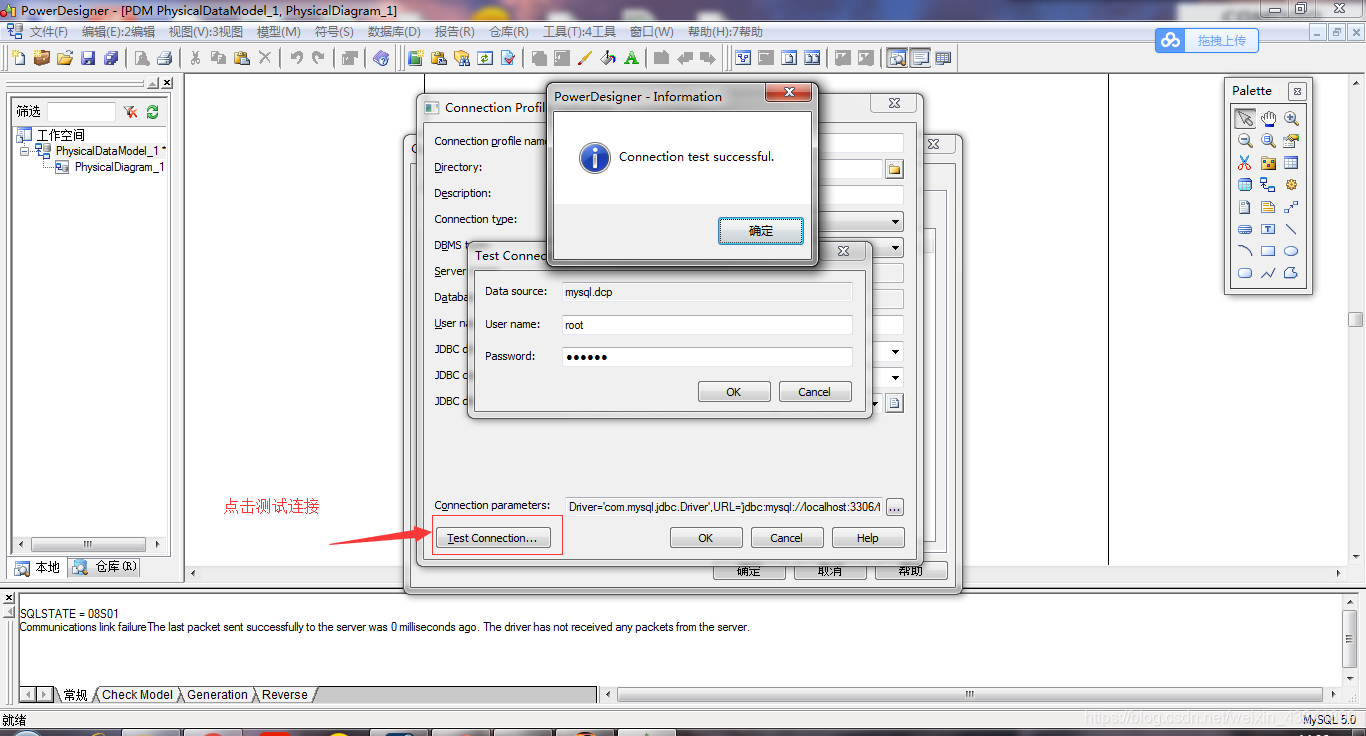Select the Grabber hand tool in Palette
Viewport: 1366px width, 736px height.
1268,118
